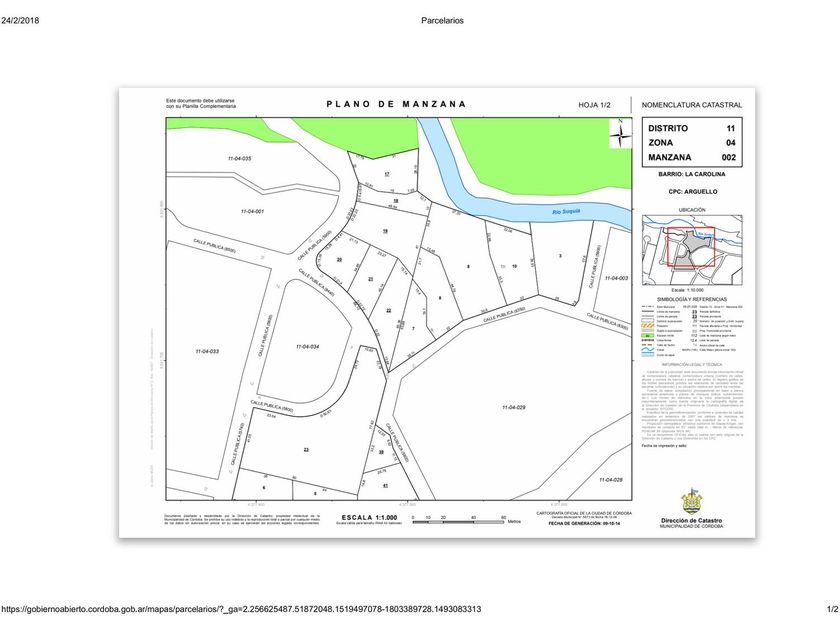Click the "Río Suquía" river label
The width and height of the screenshot is (840, 630).
pos(566,212)
